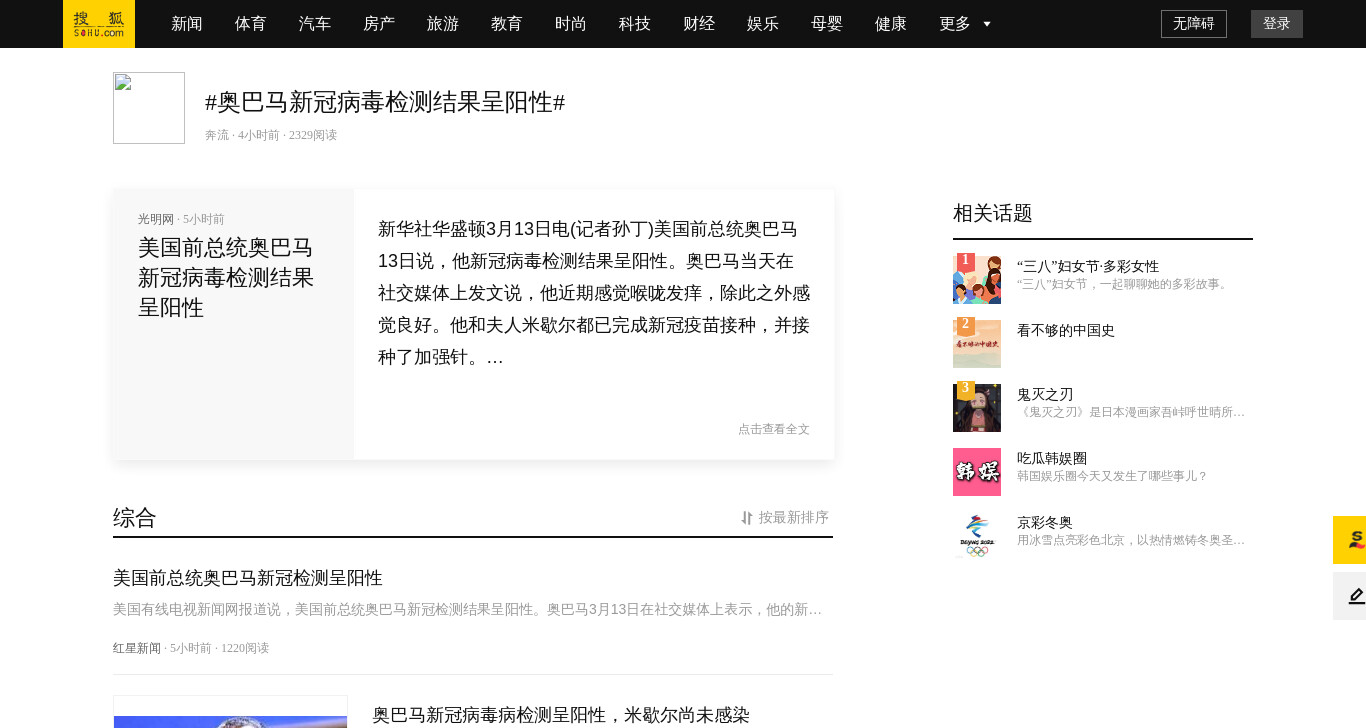The image size is (1366, 728).
Task: Go to the 房产 section
Action: pyautogui.click(x=379, y=24)
